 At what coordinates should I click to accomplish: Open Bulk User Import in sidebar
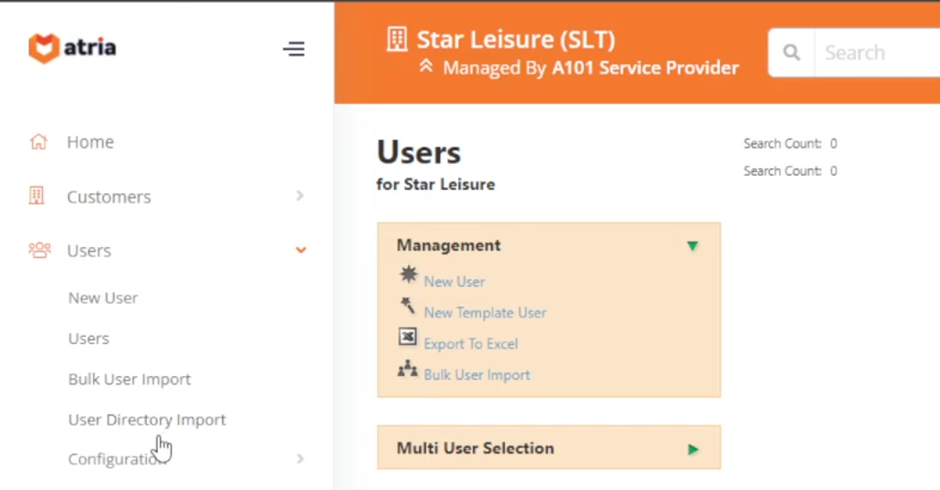(x=129, y=379)
